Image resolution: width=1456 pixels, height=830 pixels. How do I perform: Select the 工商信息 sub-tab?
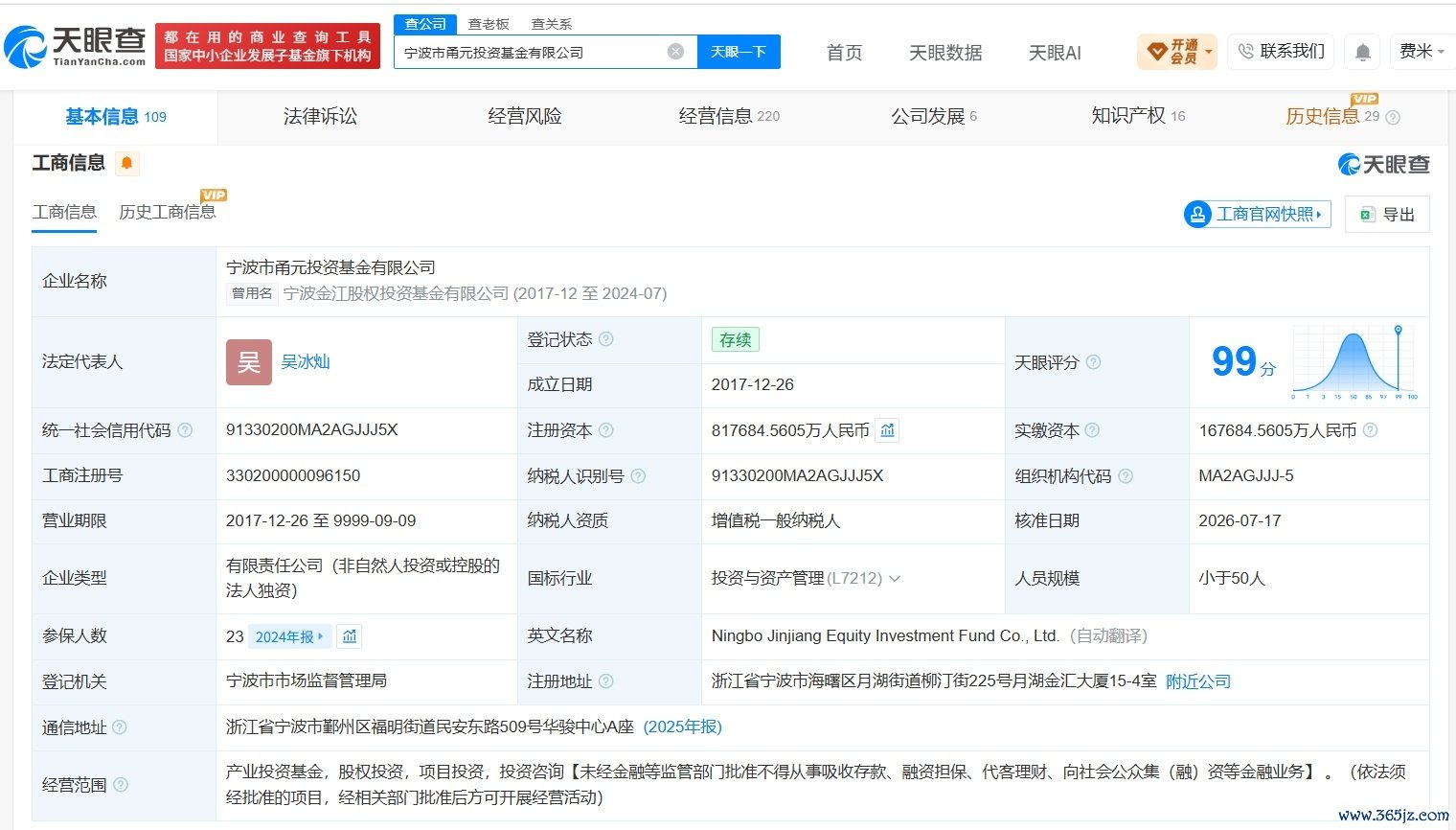click(64, 212)
